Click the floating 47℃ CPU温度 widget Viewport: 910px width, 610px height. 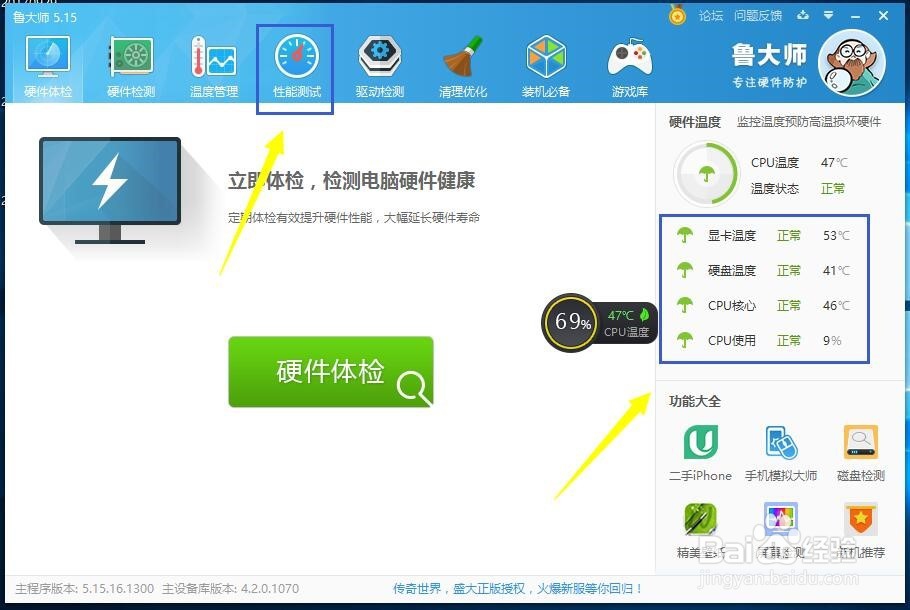(x=627, y=323)
